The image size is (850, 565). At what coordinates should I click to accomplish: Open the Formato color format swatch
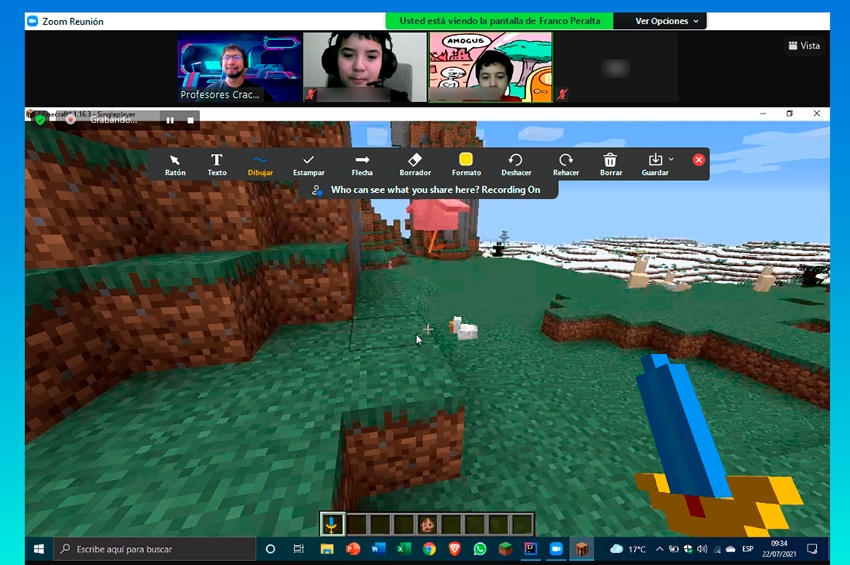pyautogui.click(x=466, y=165)
